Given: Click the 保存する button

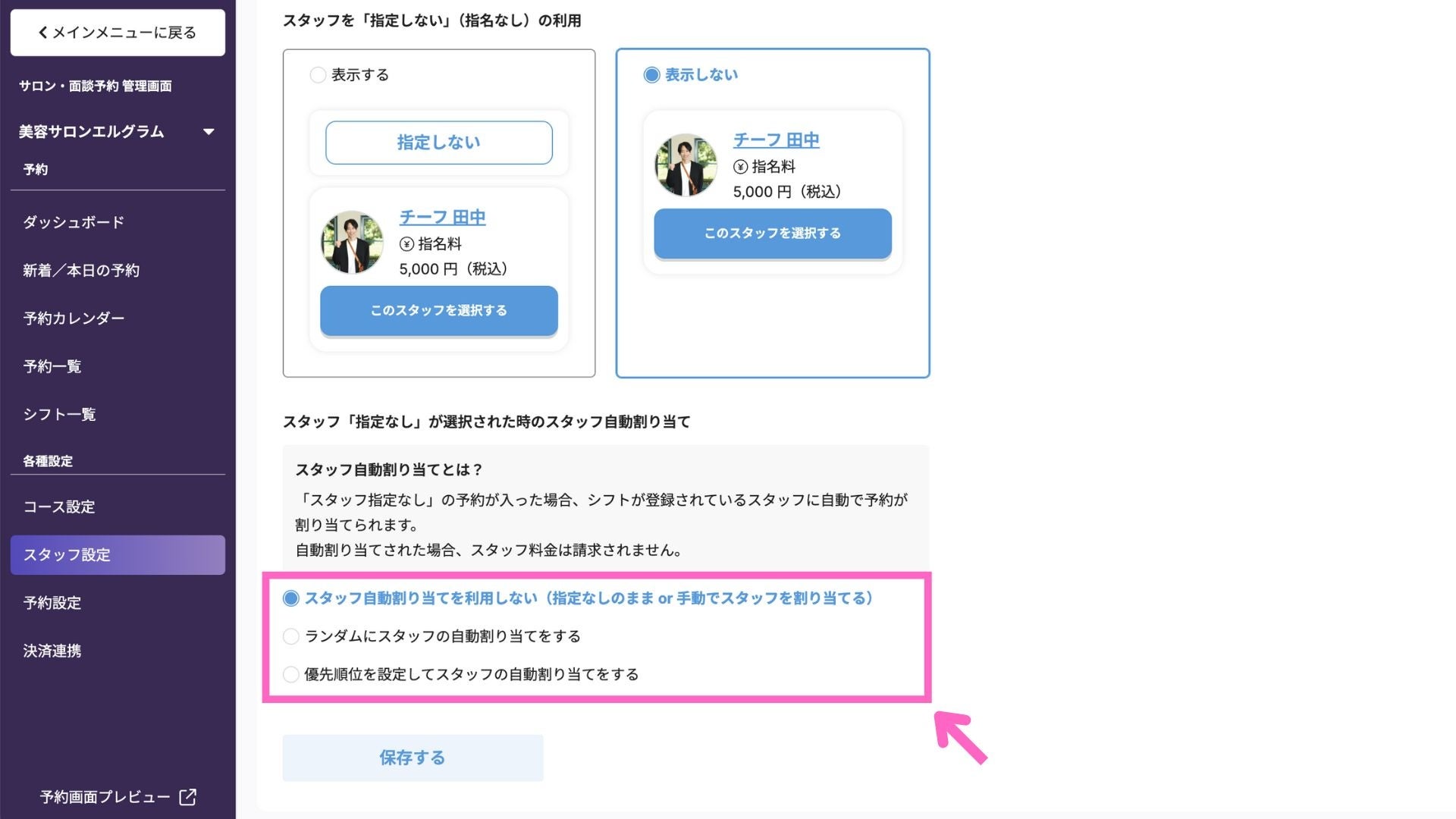Looking at the screenshot, I should click(x=413, y=758).
